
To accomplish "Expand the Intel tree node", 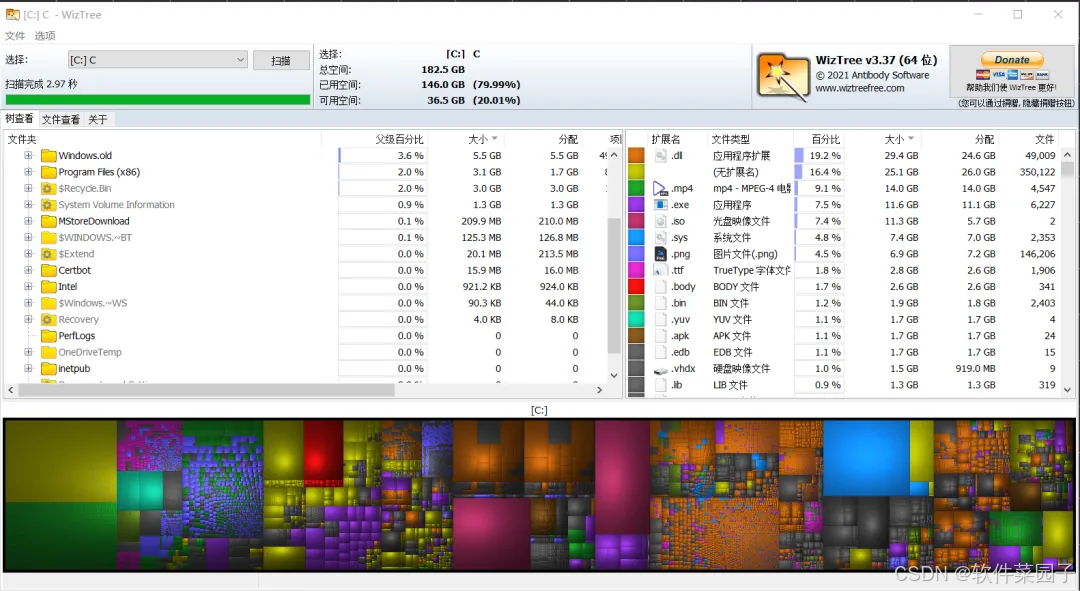I will (28, 287).
